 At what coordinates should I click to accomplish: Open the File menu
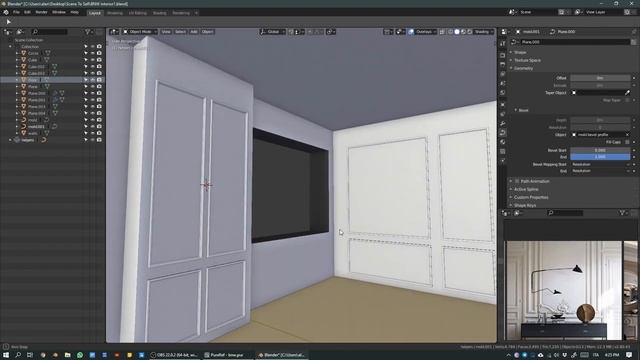pyautogui.click(x=16, y=12)
